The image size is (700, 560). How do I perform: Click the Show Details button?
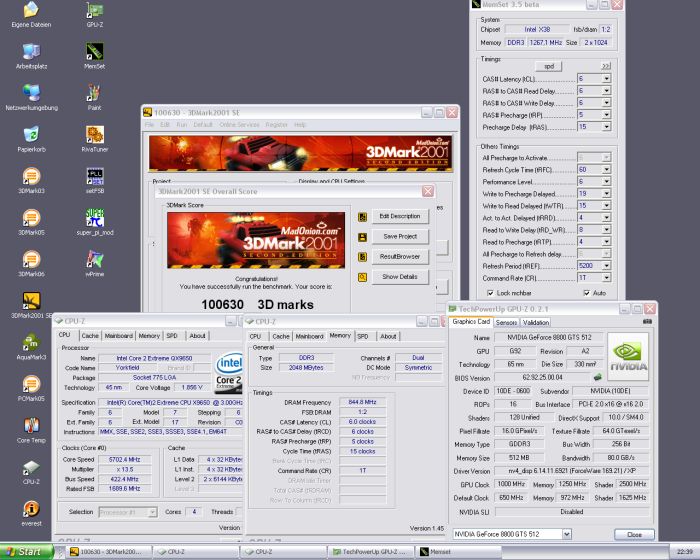click(x=400, y=277)
